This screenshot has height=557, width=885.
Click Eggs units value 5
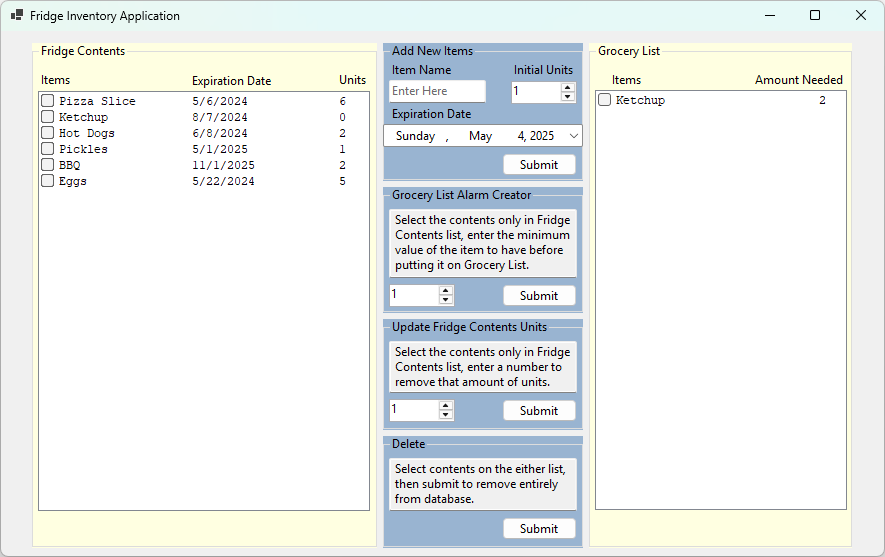[x=343, y=181]
